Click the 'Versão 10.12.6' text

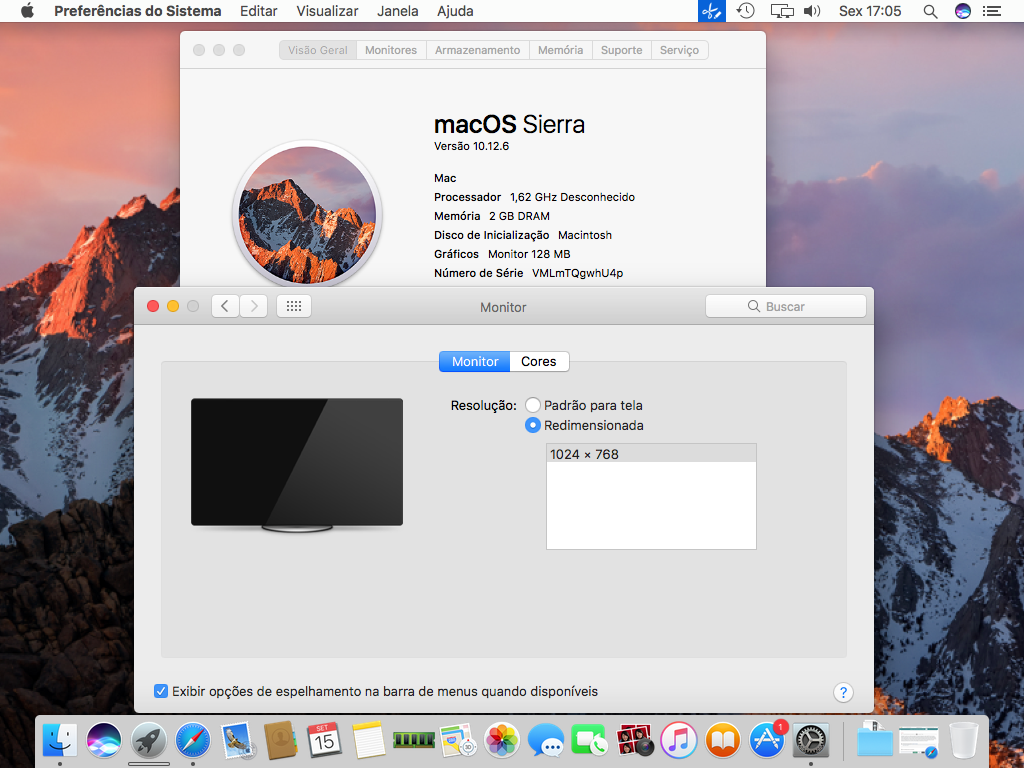[x=472, y=146]
